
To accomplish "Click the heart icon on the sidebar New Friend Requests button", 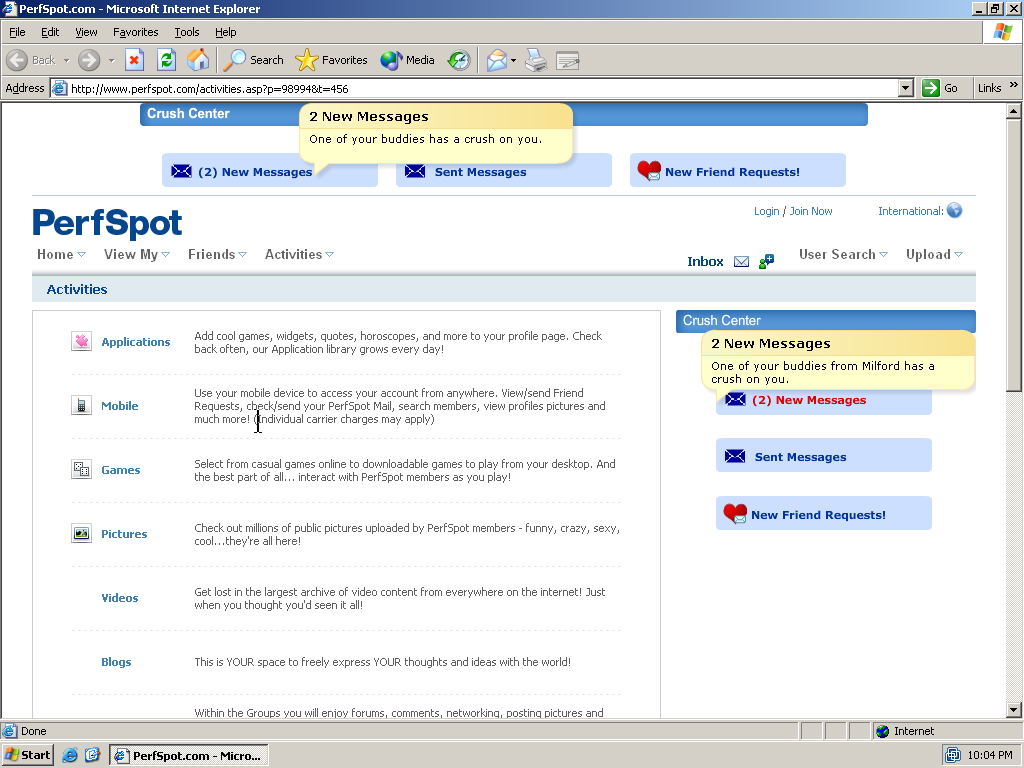I will [x=735, y=513].
